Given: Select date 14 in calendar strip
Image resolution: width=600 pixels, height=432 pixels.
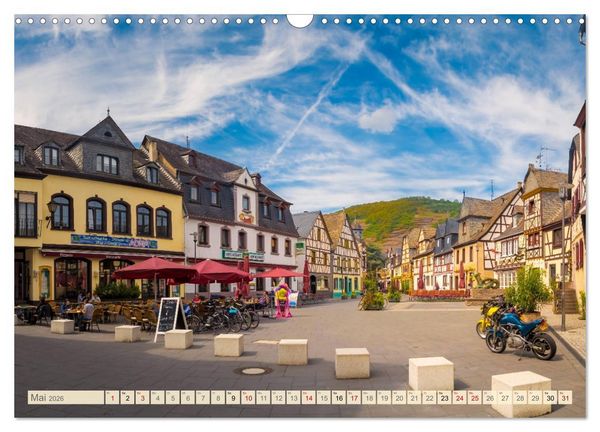Looking at the screenshot, I should tap(309, 398).
